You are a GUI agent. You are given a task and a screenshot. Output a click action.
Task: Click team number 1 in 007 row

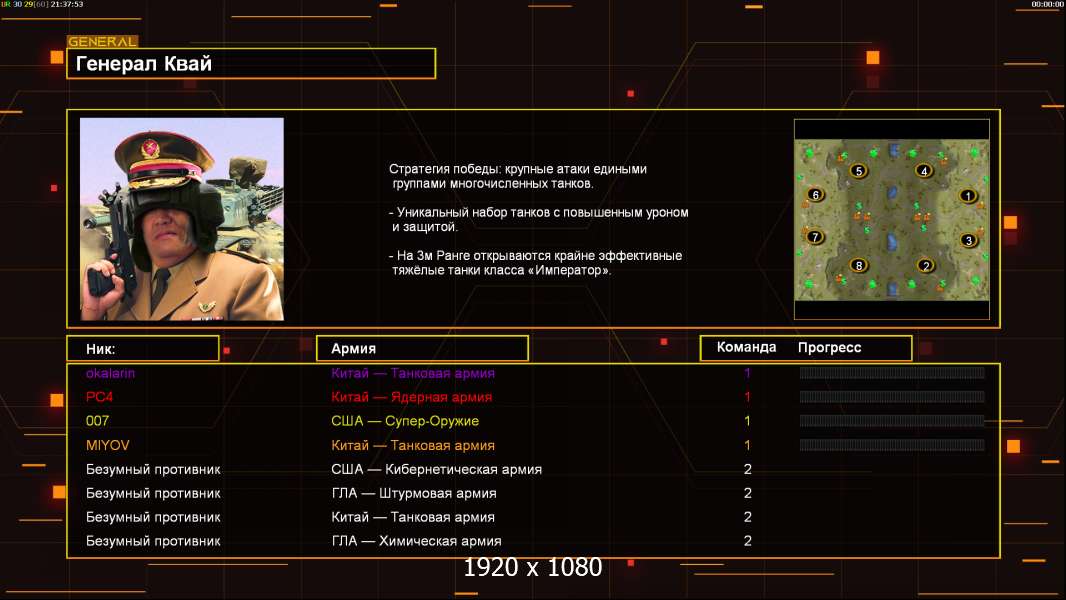click(747, 421)
